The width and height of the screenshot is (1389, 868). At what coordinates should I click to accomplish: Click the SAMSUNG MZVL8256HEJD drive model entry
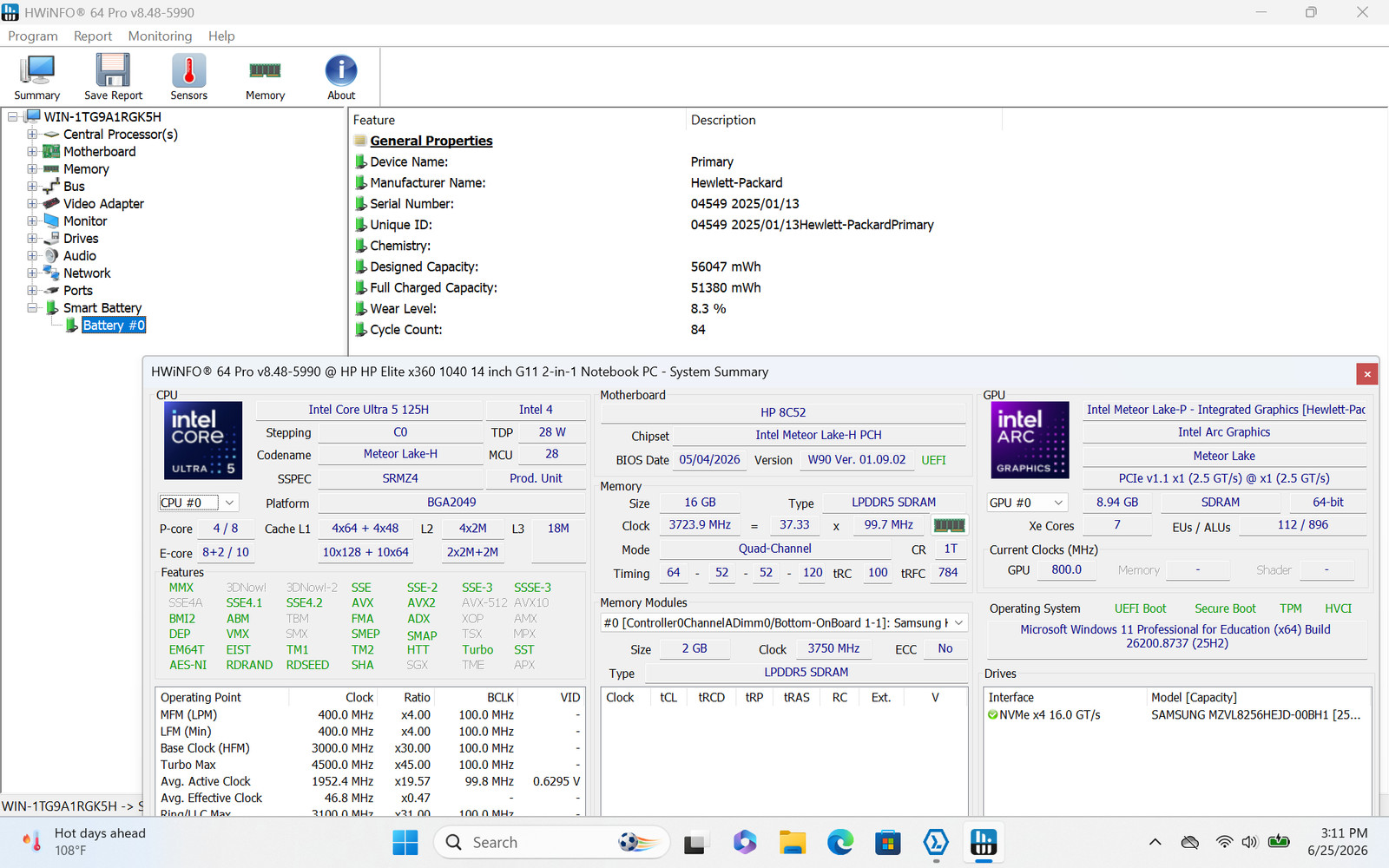click(x=1255, y=715)
